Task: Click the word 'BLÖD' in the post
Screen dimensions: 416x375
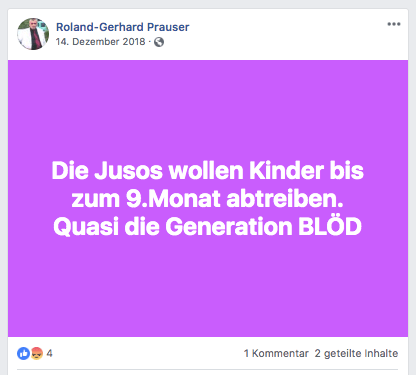Action: point(330,226)
